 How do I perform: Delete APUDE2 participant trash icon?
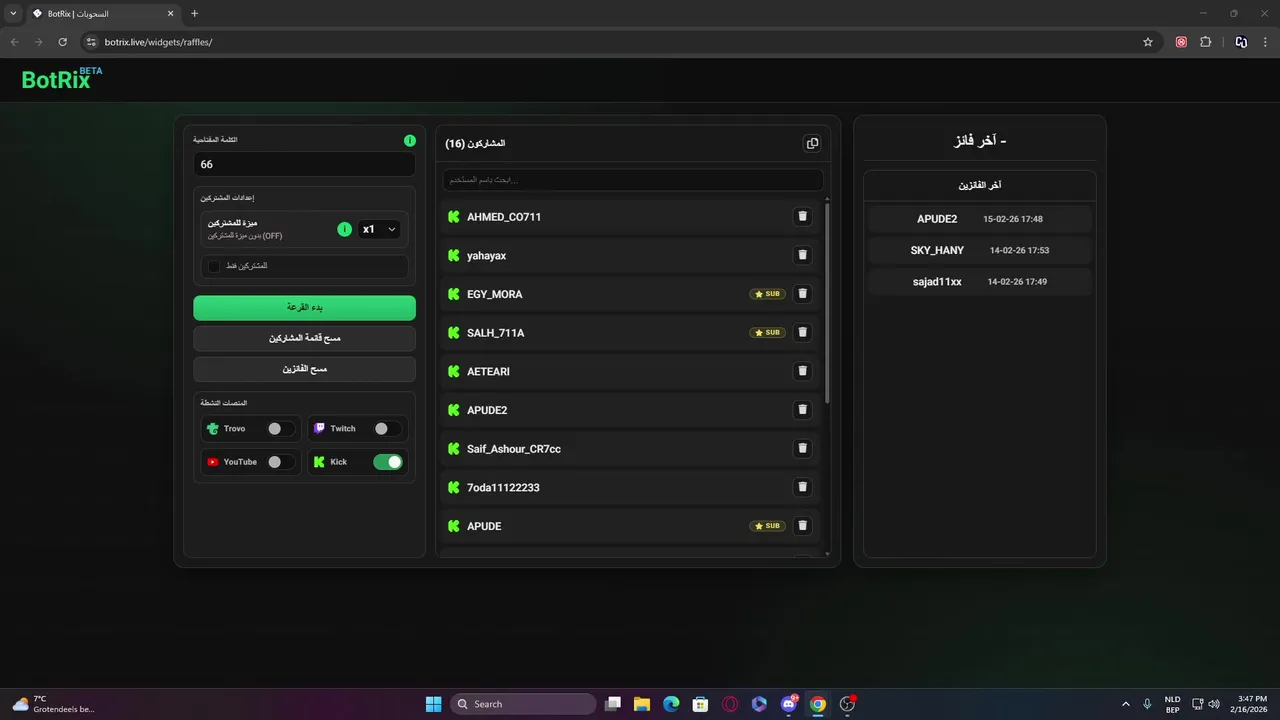click(802, 410)
